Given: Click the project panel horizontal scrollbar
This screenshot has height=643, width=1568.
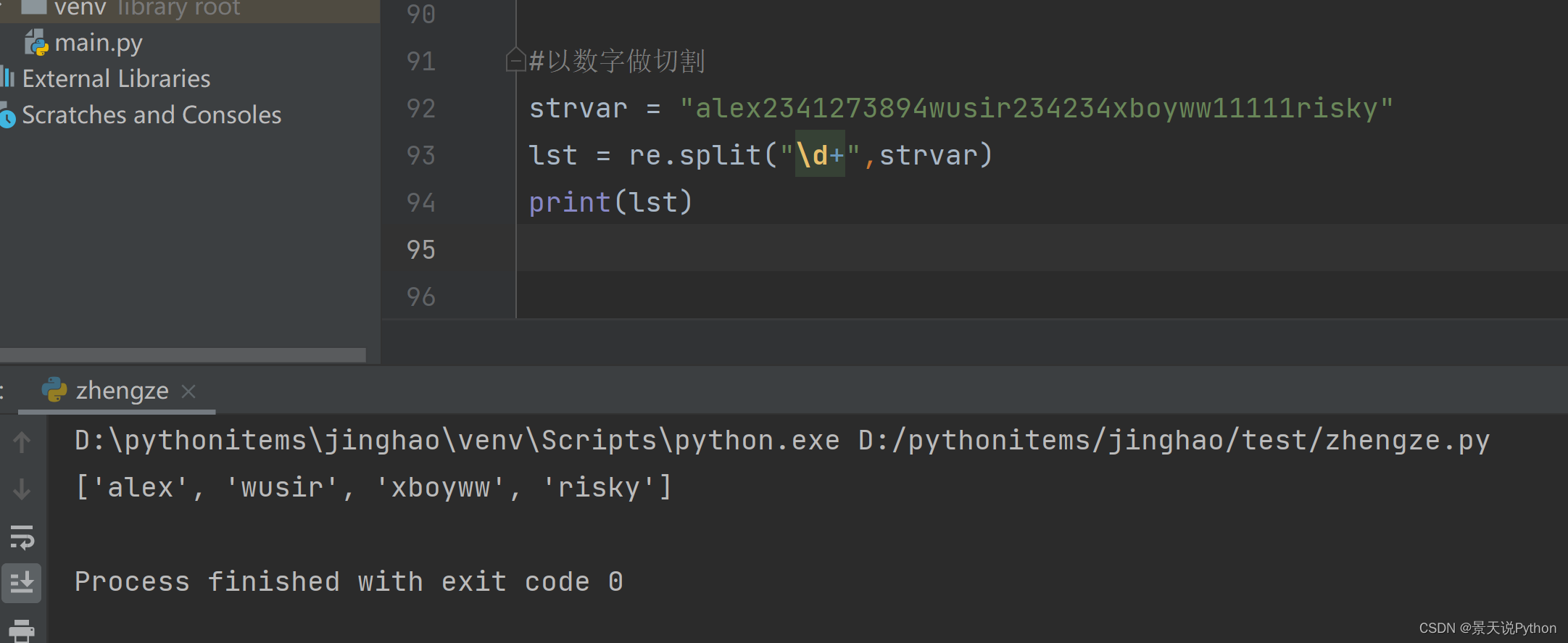Looking at the screenshot, I should [x=183, y=355].
